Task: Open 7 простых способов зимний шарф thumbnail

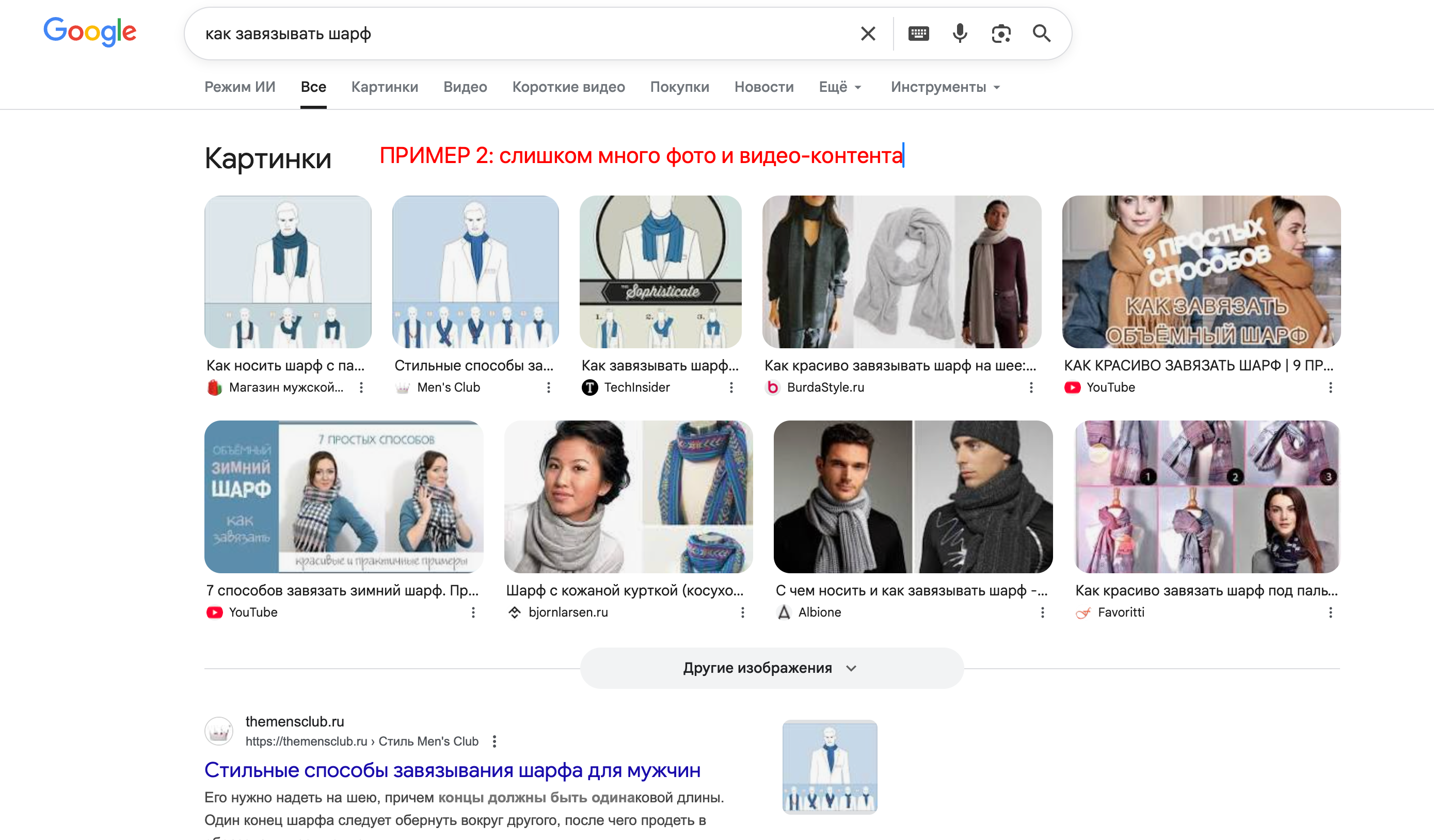Action: 344,496
